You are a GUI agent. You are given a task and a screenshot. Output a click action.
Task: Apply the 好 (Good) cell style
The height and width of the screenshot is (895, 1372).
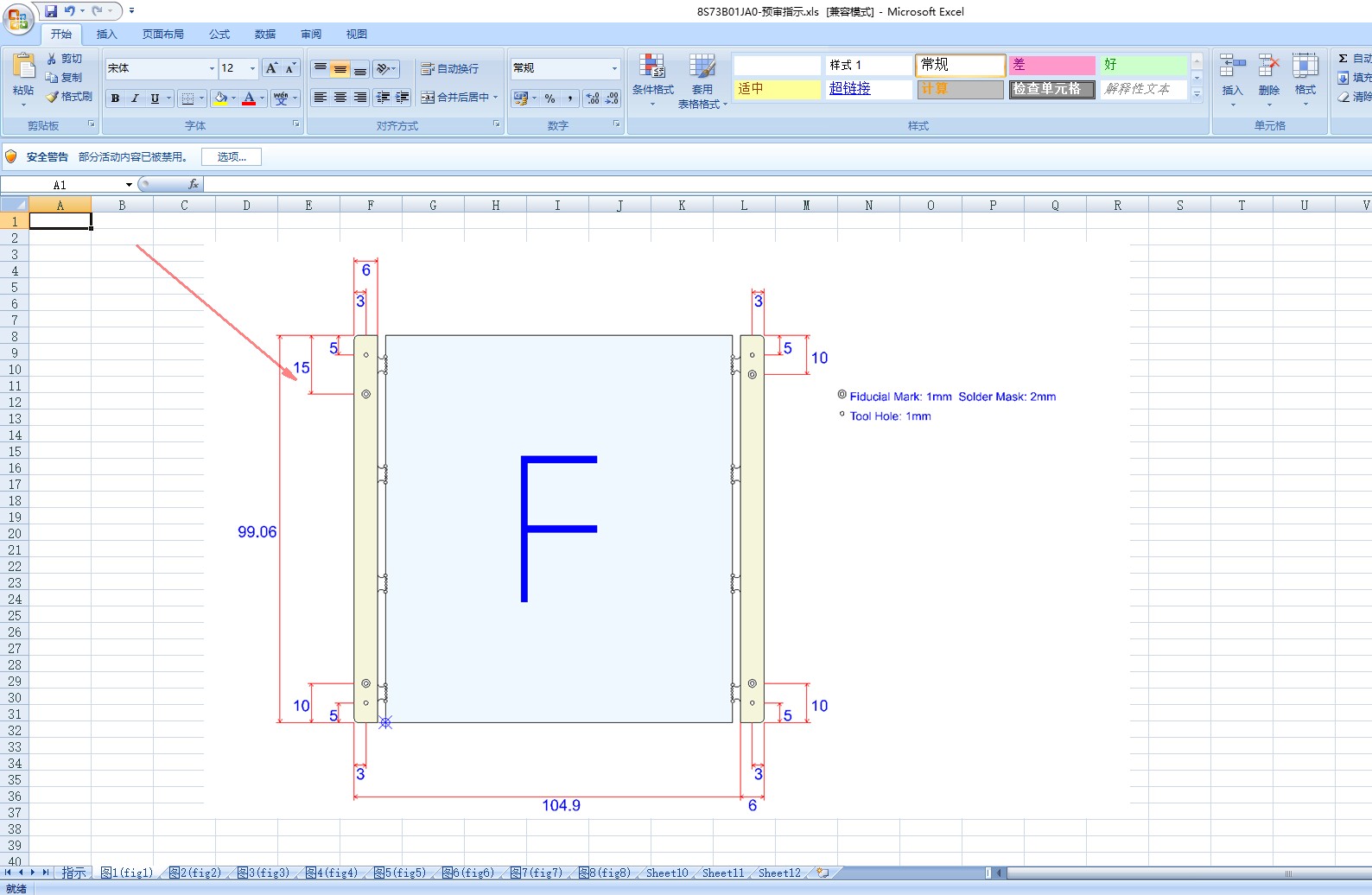[1144, 65]
